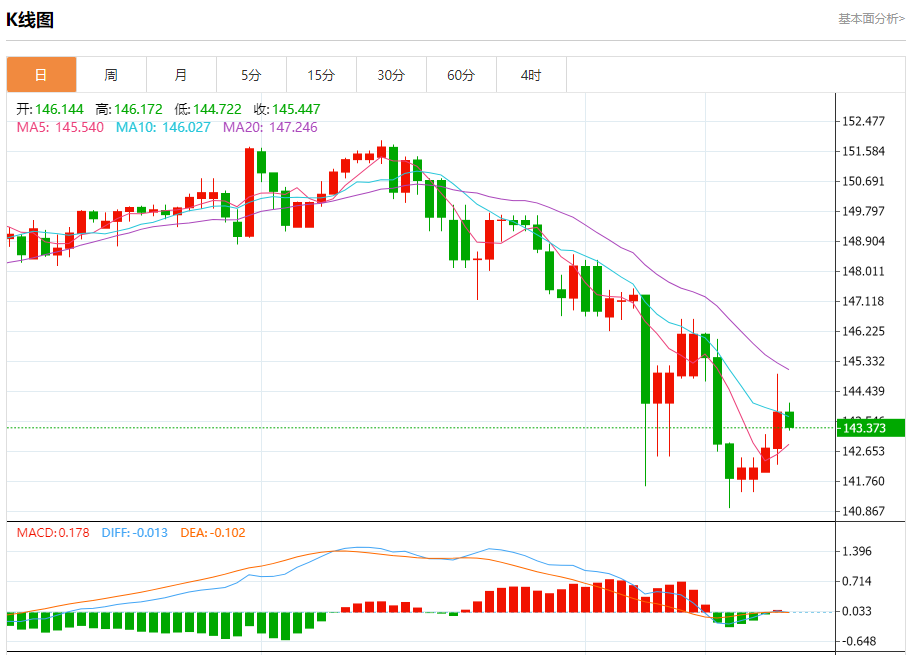The image size is (912, 655).
Task: Click the 低:144.722 low value
Action: (x=208, y=109)
